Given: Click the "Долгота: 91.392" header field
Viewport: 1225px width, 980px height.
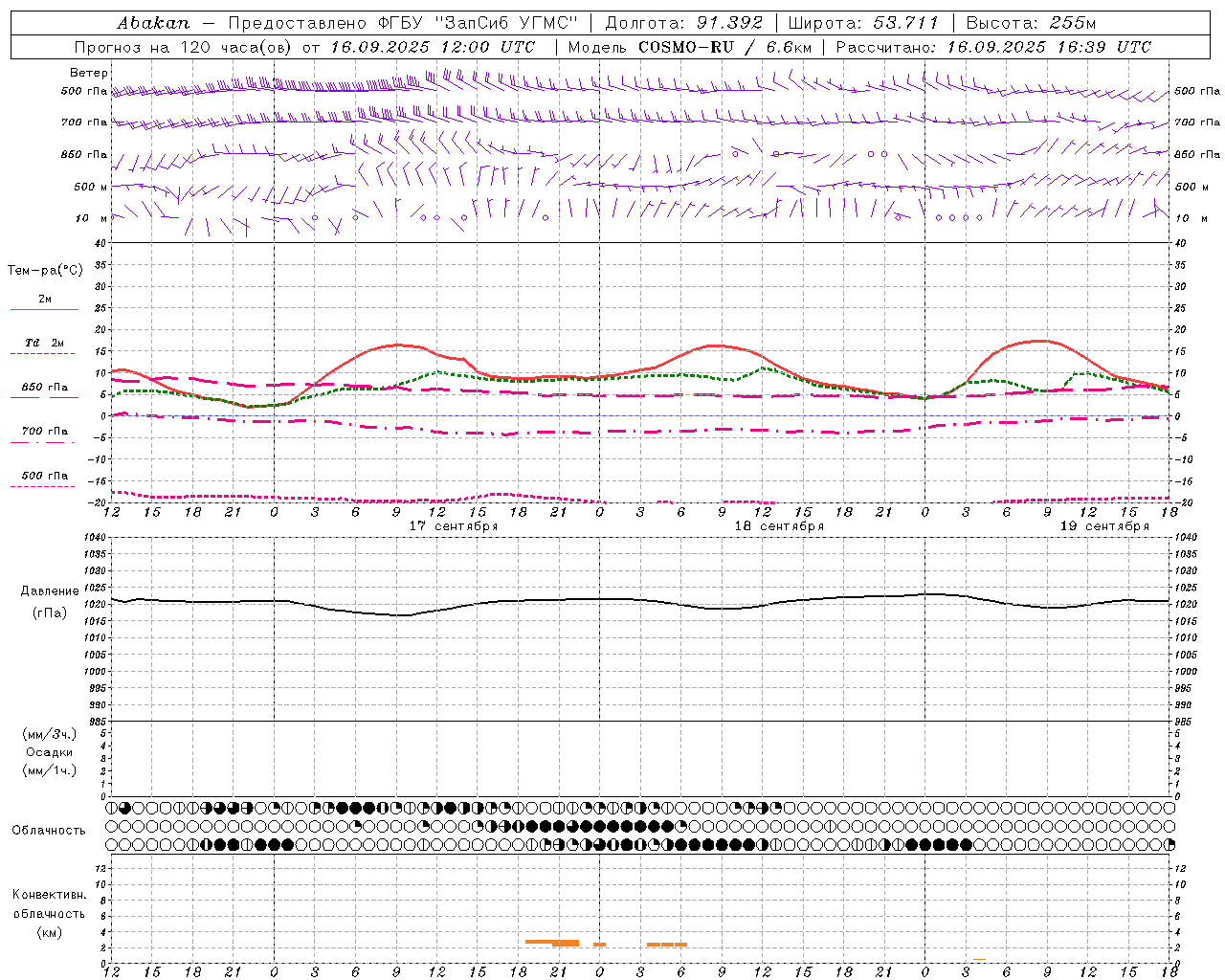Looking at the screenshot, I should (x=684, y=23).
